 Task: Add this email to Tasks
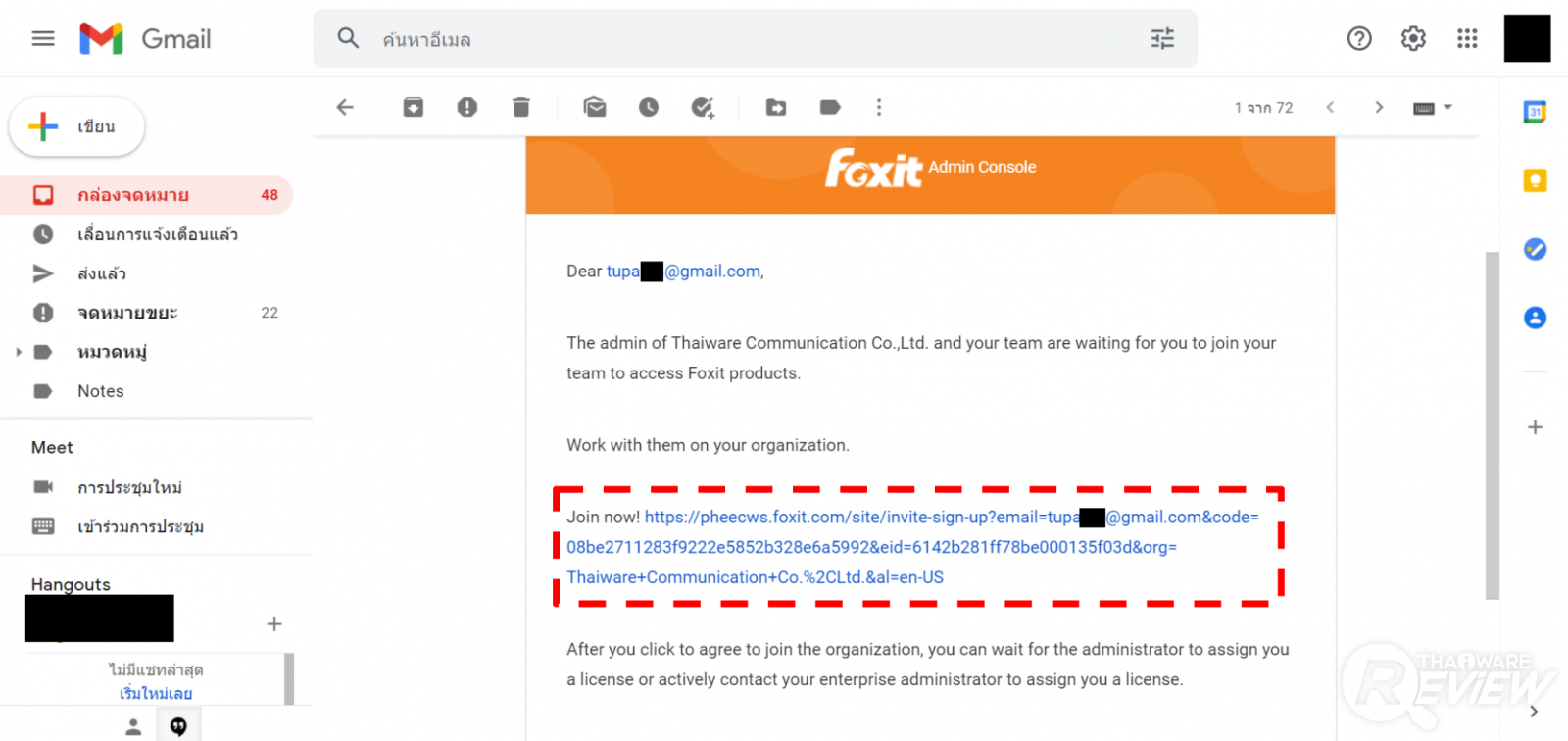point(703,107)
